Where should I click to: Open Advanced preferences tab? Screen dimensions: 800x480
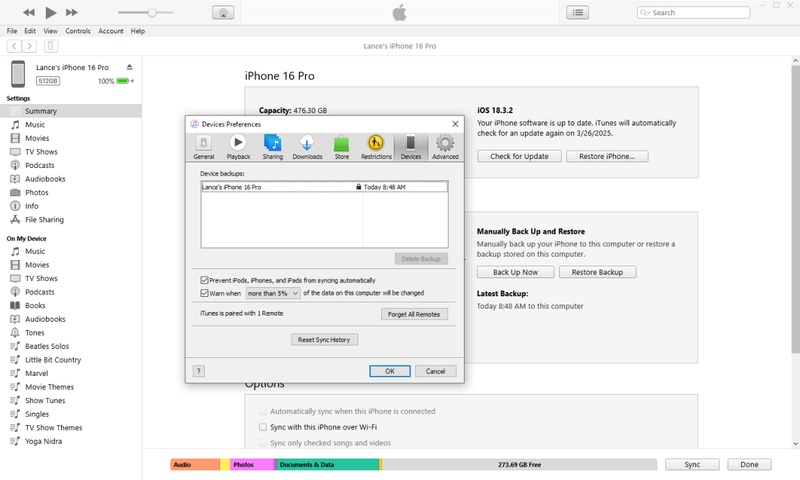click(x=445, y=147)
